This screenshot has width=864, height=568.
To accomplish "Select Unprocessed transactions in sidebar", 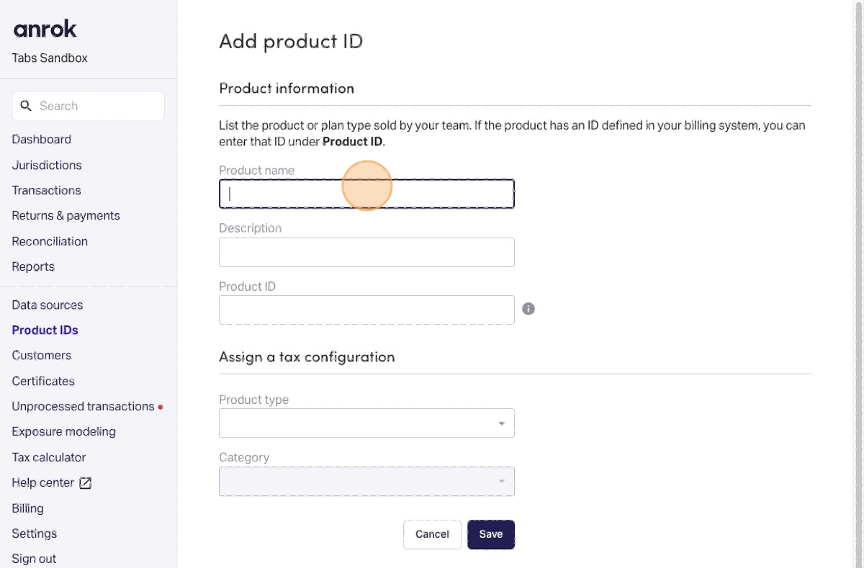I will pos(83,407).
